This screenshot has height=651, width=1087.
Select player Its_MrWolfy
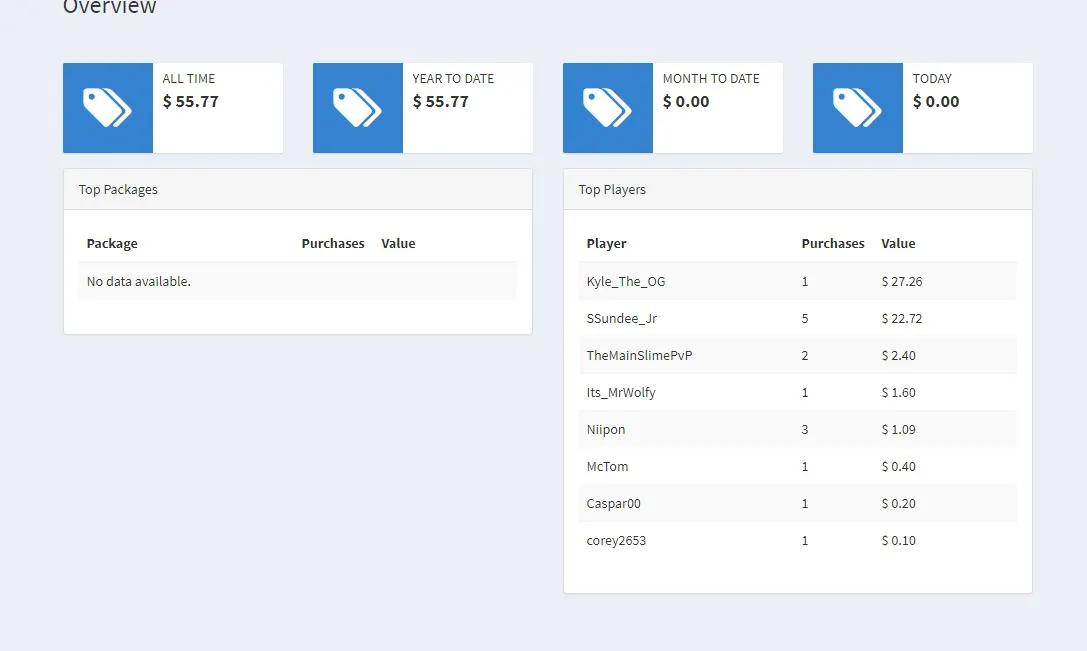point(621,392)
